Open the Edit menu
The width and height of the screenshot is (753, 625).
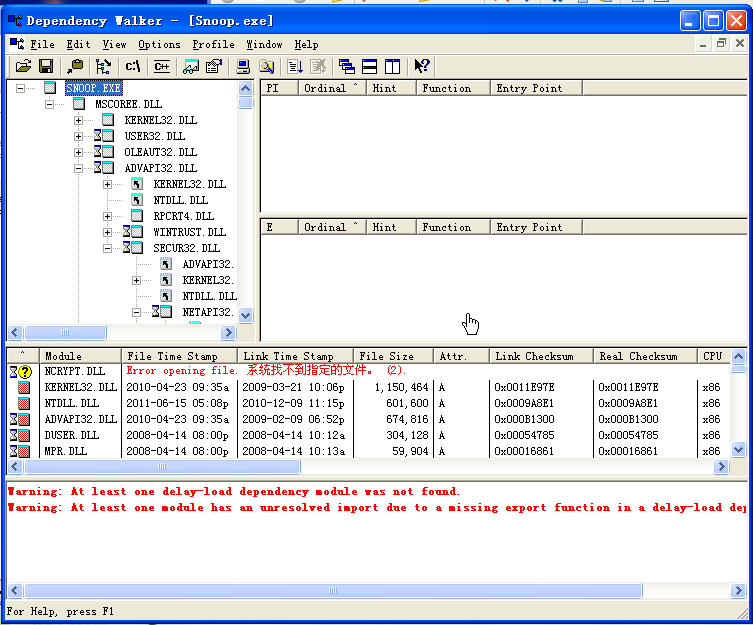tap(78, 44)
